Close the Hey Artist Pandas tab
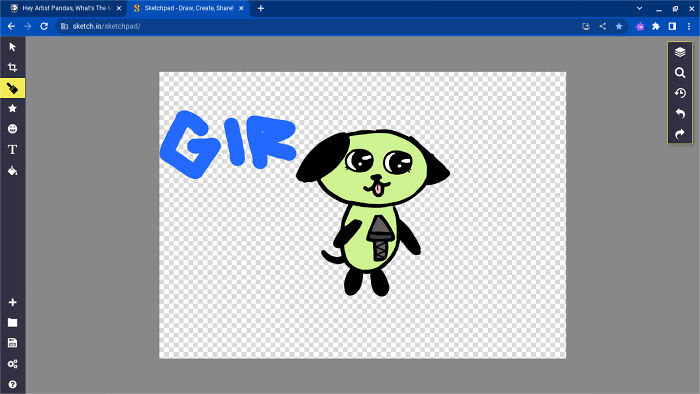 pos(119,8)
